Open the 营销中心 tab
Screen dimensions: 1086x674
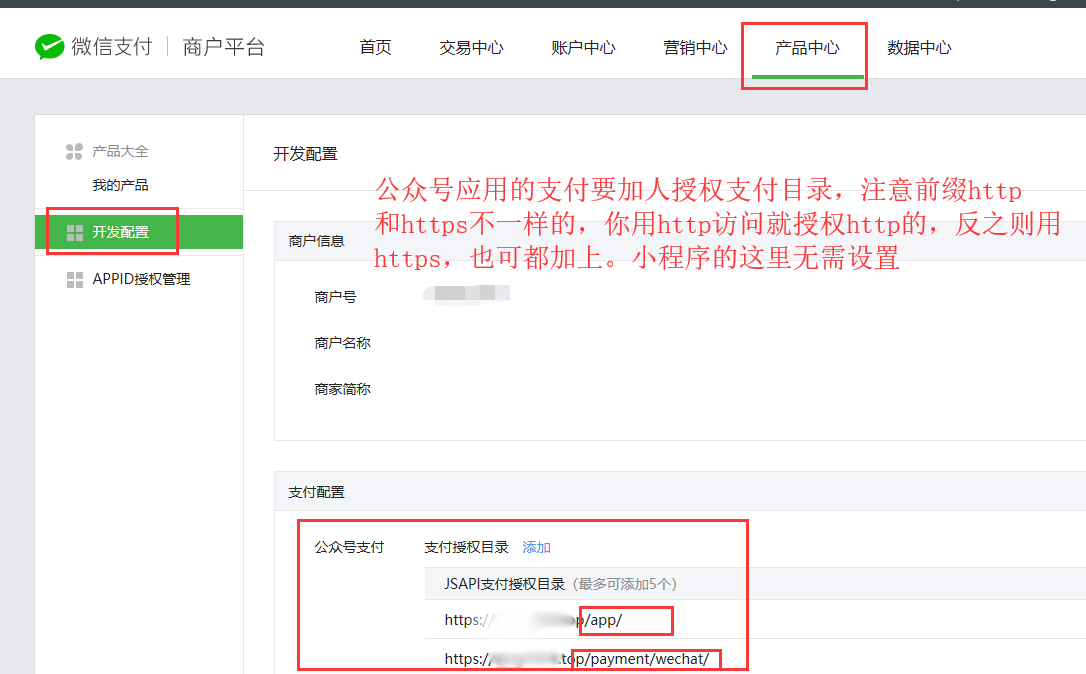point(695,48)
